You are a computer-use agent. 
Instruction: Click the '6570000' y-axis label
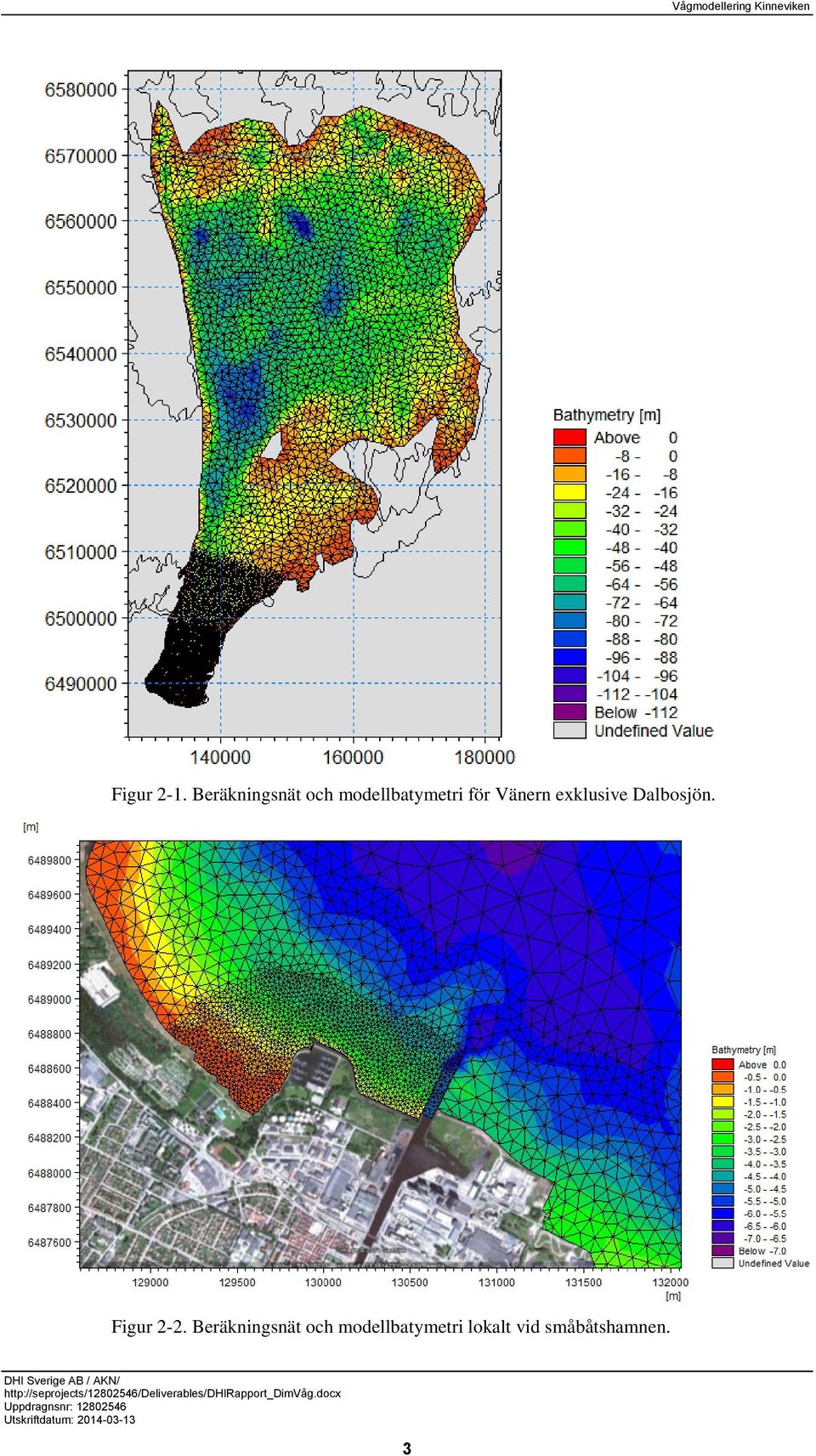pos(81,156)
